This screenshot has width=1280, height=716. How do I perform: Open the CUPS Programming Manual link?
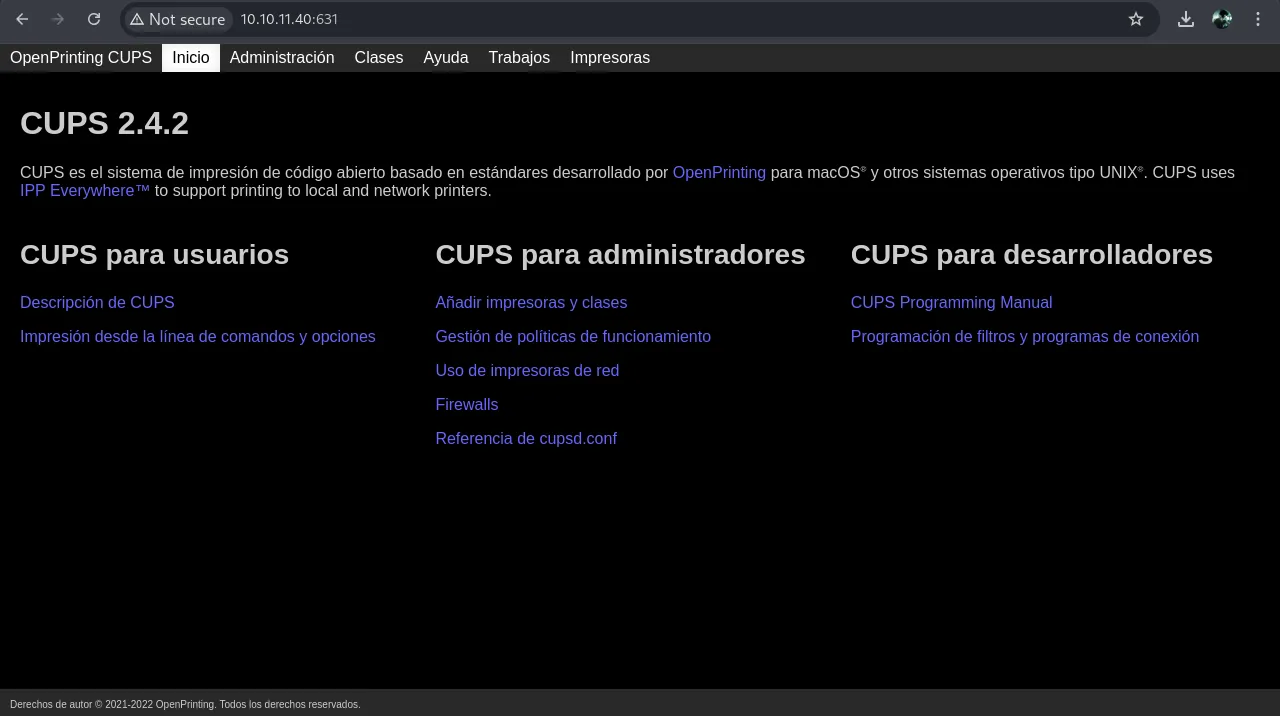951,302
